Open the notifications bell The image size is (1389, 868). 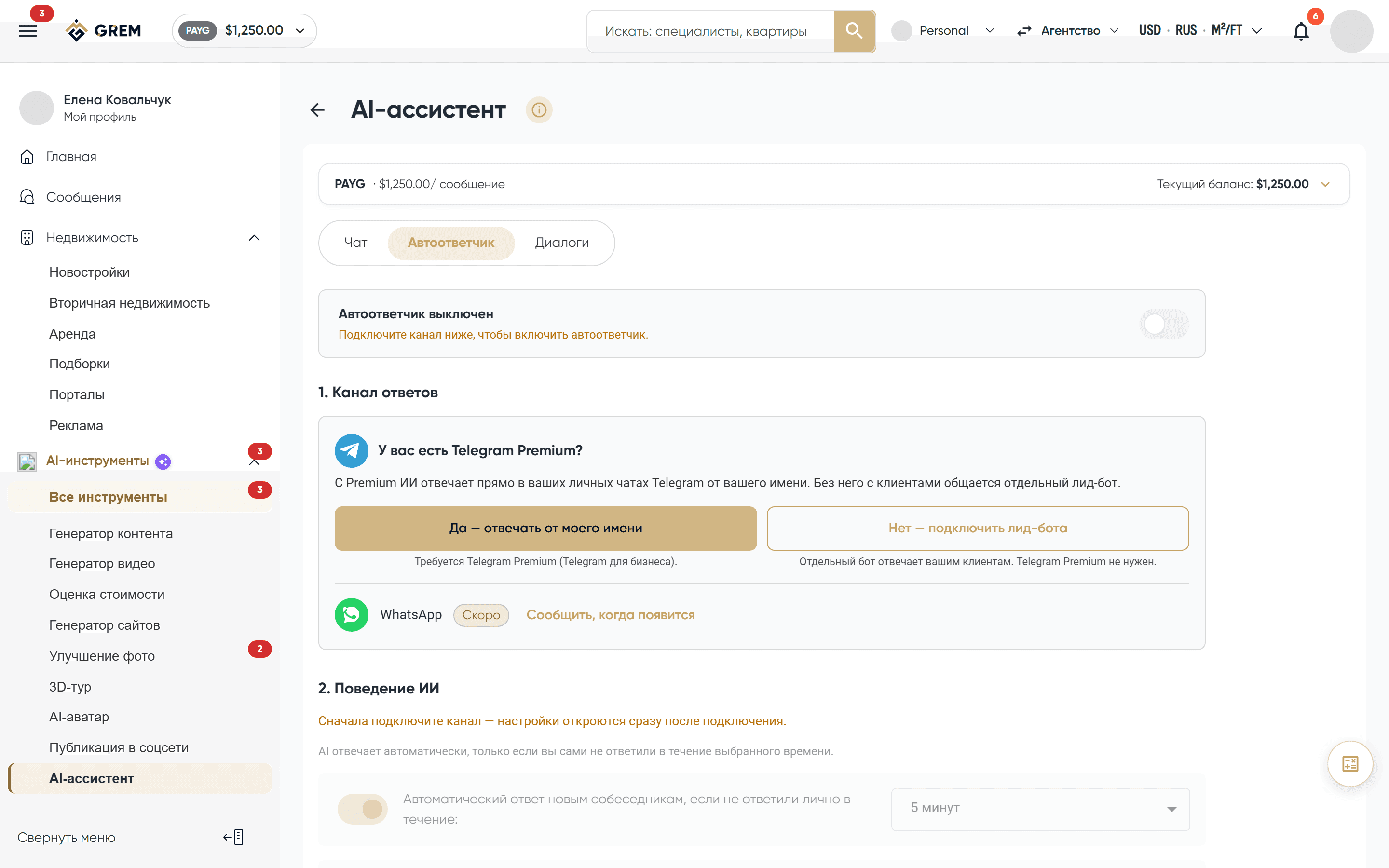point(1301,31)
